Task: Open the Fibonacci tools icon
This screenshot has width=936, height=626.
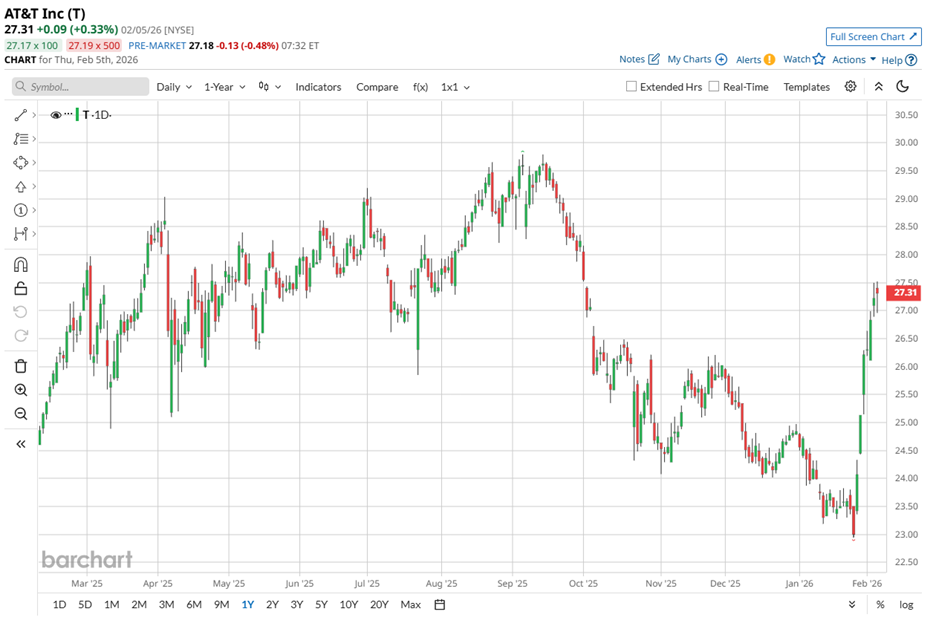Action: click(20, 138)
